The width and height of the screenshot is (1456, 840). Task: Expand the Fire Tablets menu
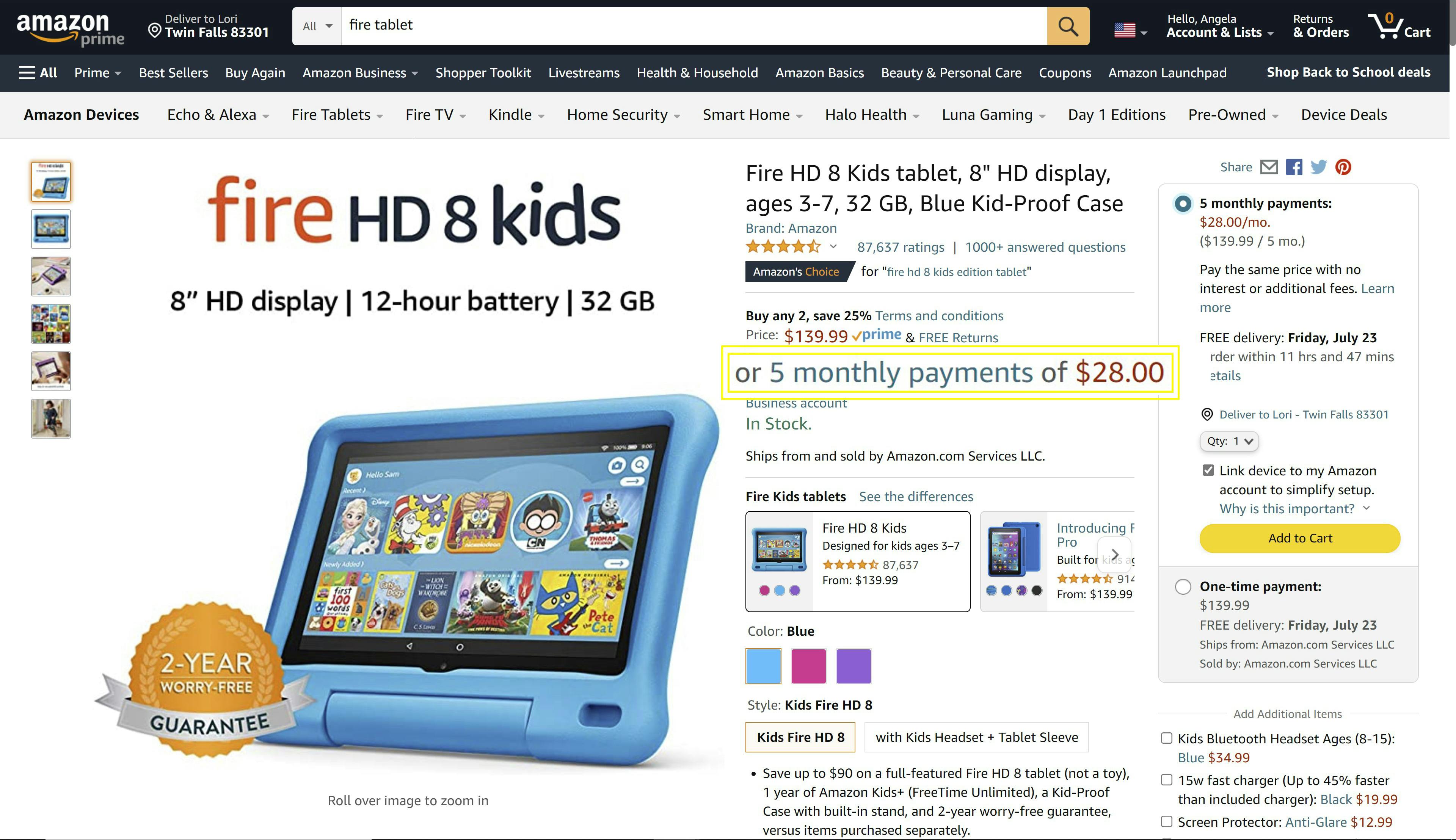pos(337,115)
